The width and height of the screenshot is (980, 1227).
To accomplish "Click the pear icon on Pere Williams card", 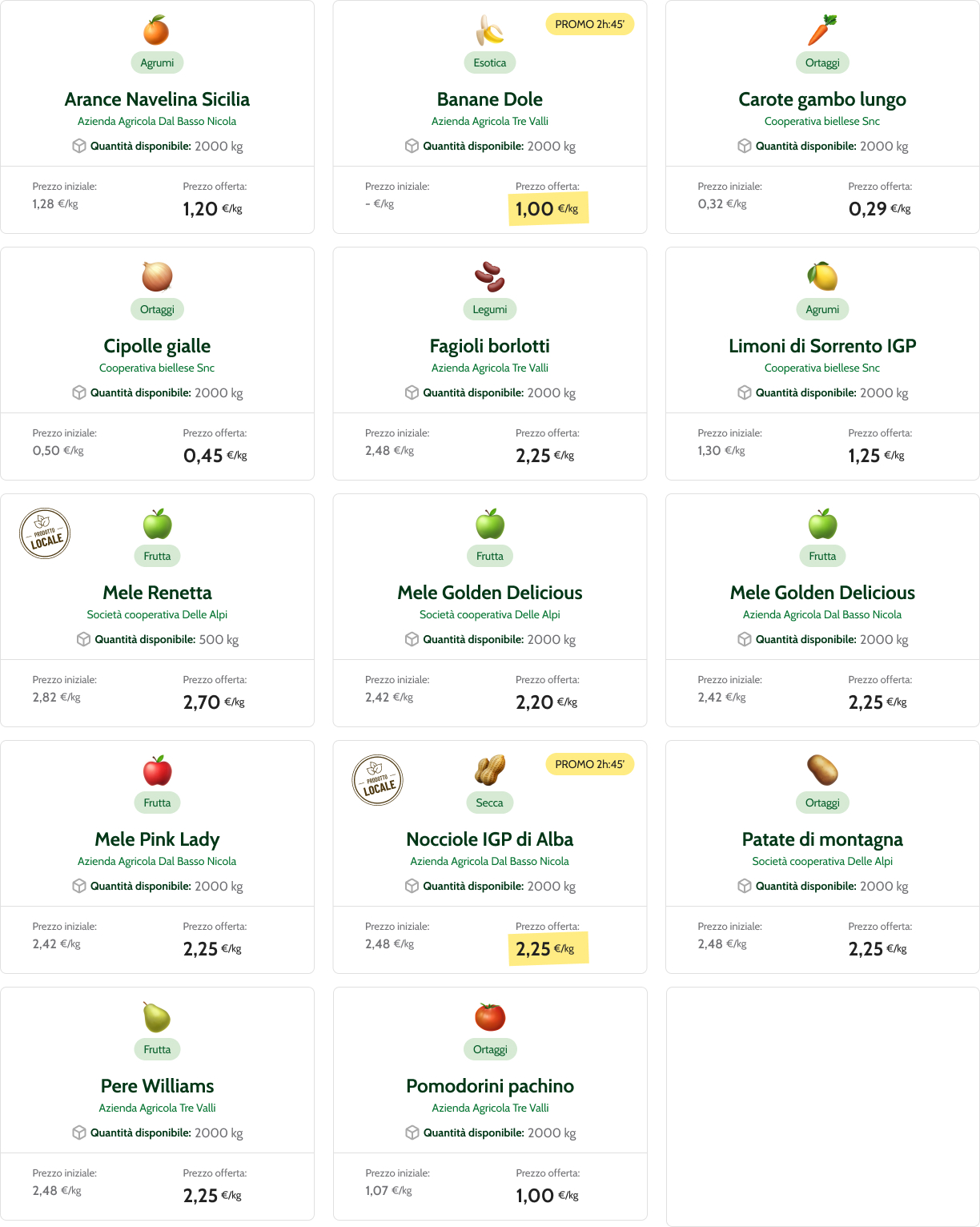I will click(x=157, y=1017).
